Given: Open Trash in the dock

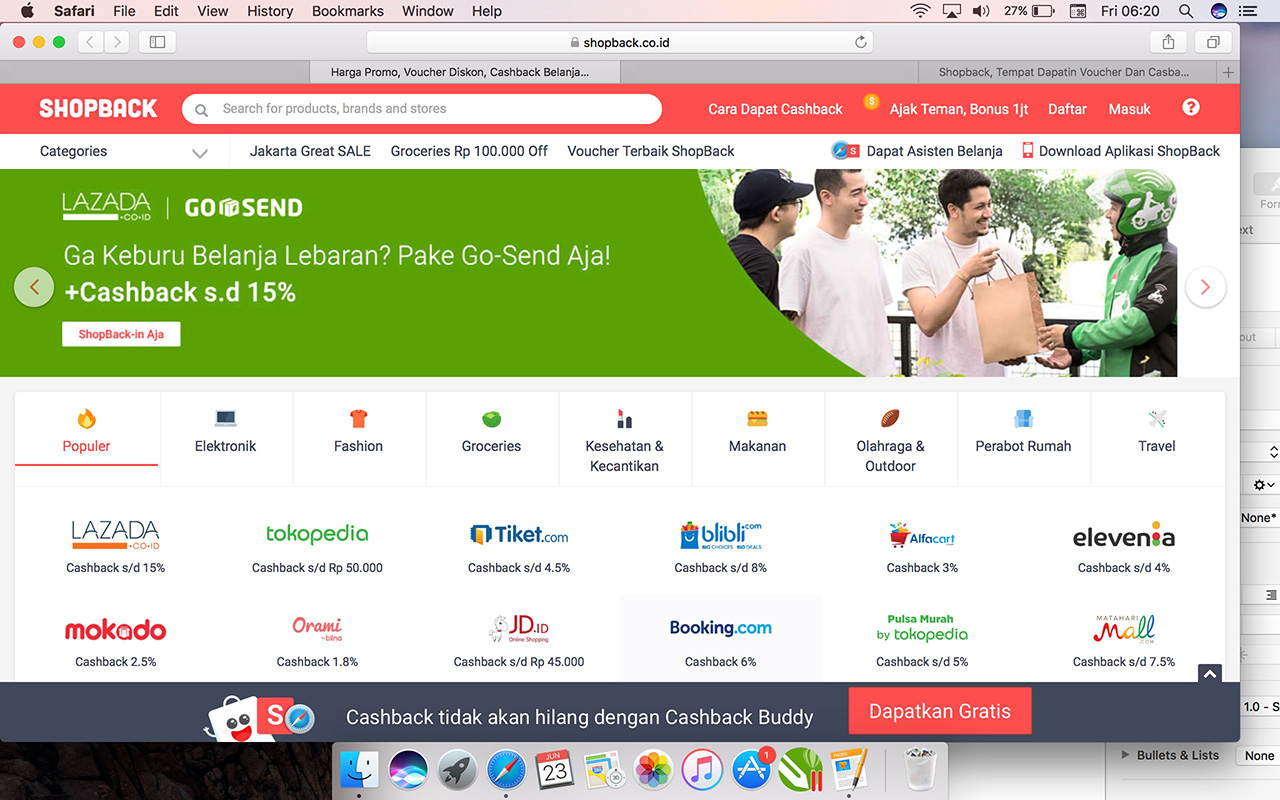Looking at the screenshot, I should click(x=919, y=769).
